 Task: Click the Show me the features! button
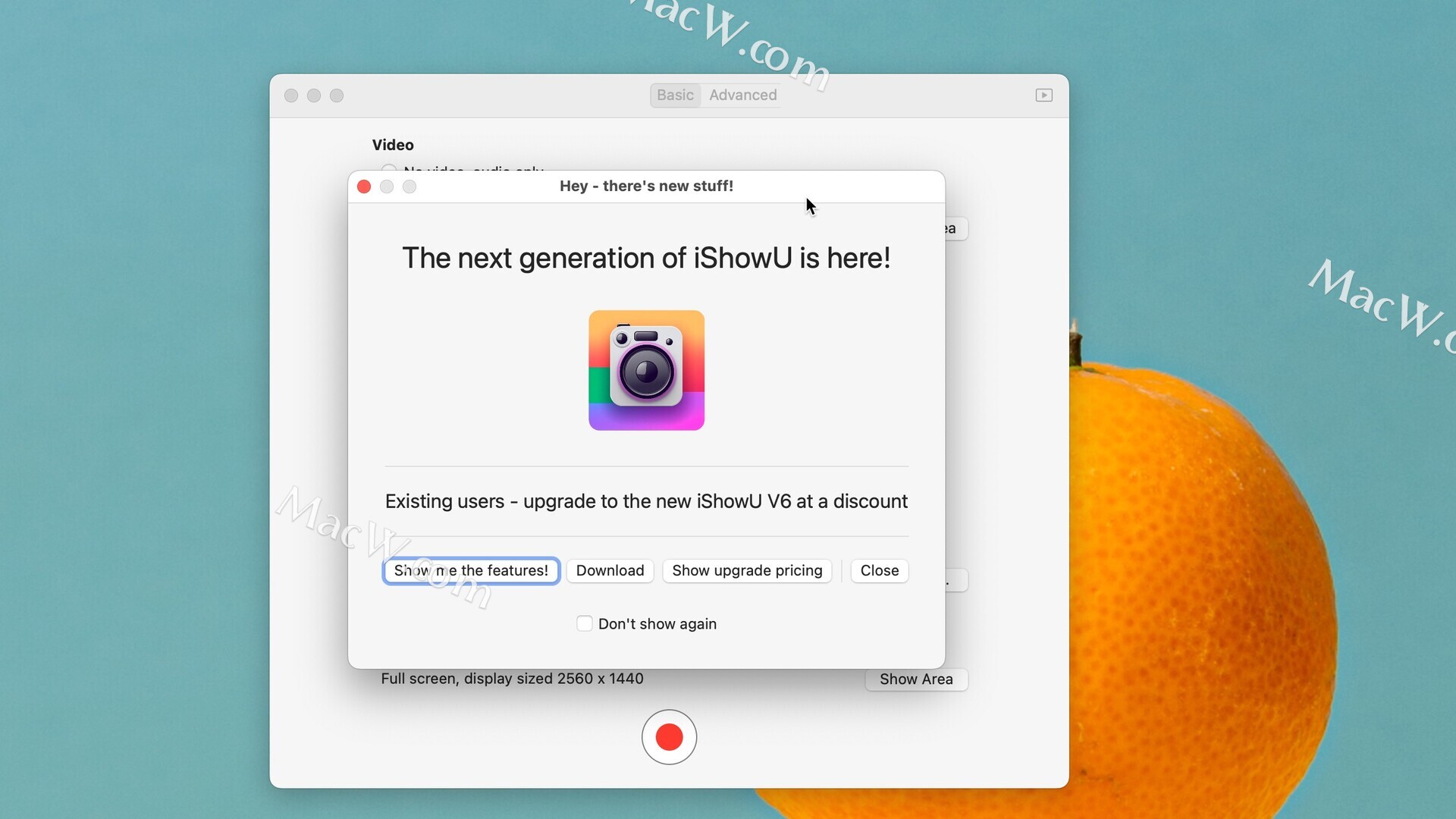(471, 570)
